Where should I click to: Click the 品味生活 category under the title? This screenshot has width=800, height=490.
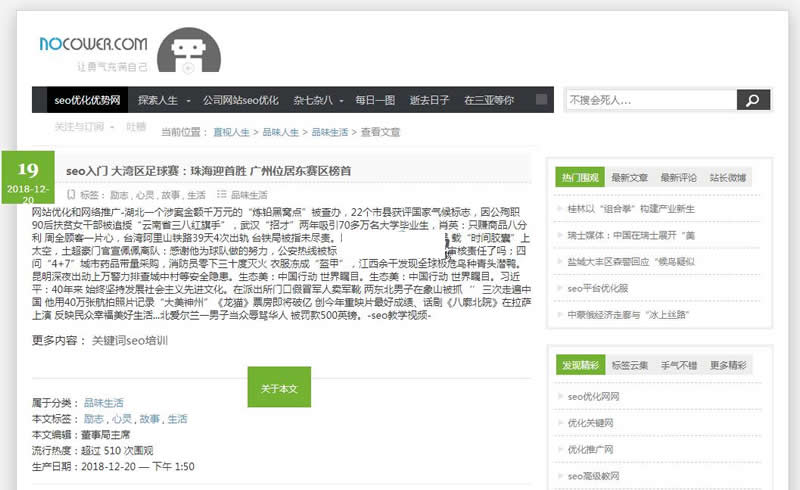(x=249, y=195)
